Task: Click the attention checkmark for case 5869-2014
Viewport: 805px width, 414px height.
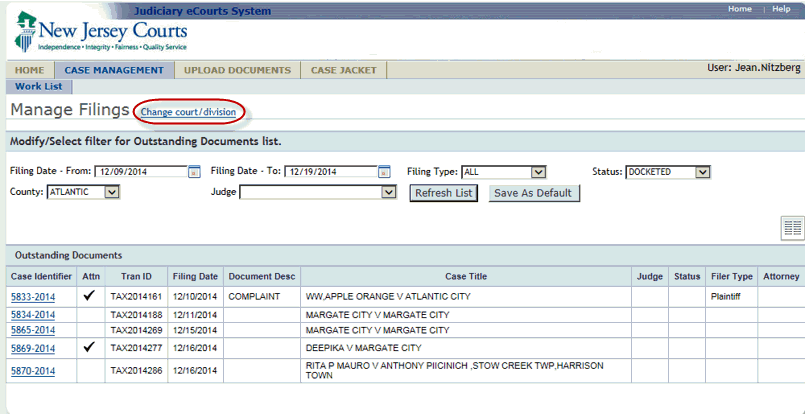Action: [x=90, y=347]
